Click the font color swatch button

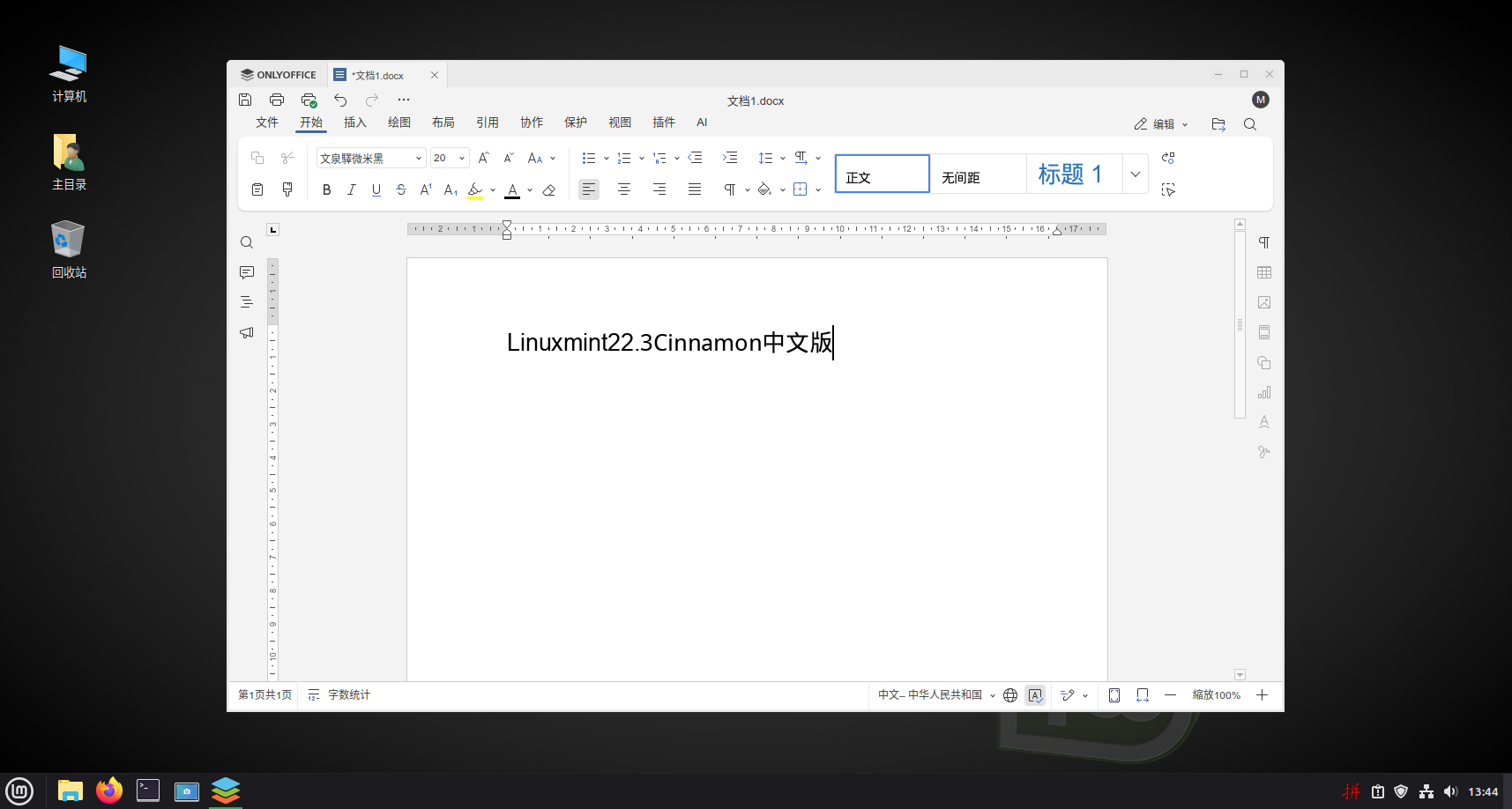click(x=512, y=189)
